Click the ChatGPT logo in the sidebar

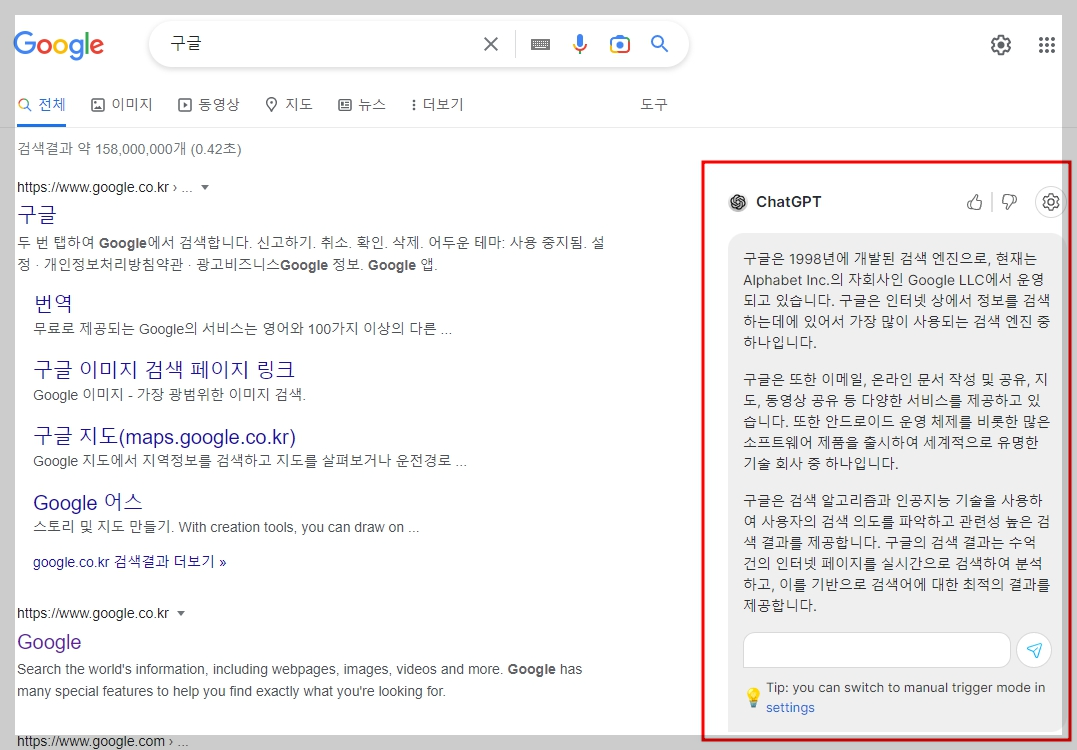click(x=738, y=202)
